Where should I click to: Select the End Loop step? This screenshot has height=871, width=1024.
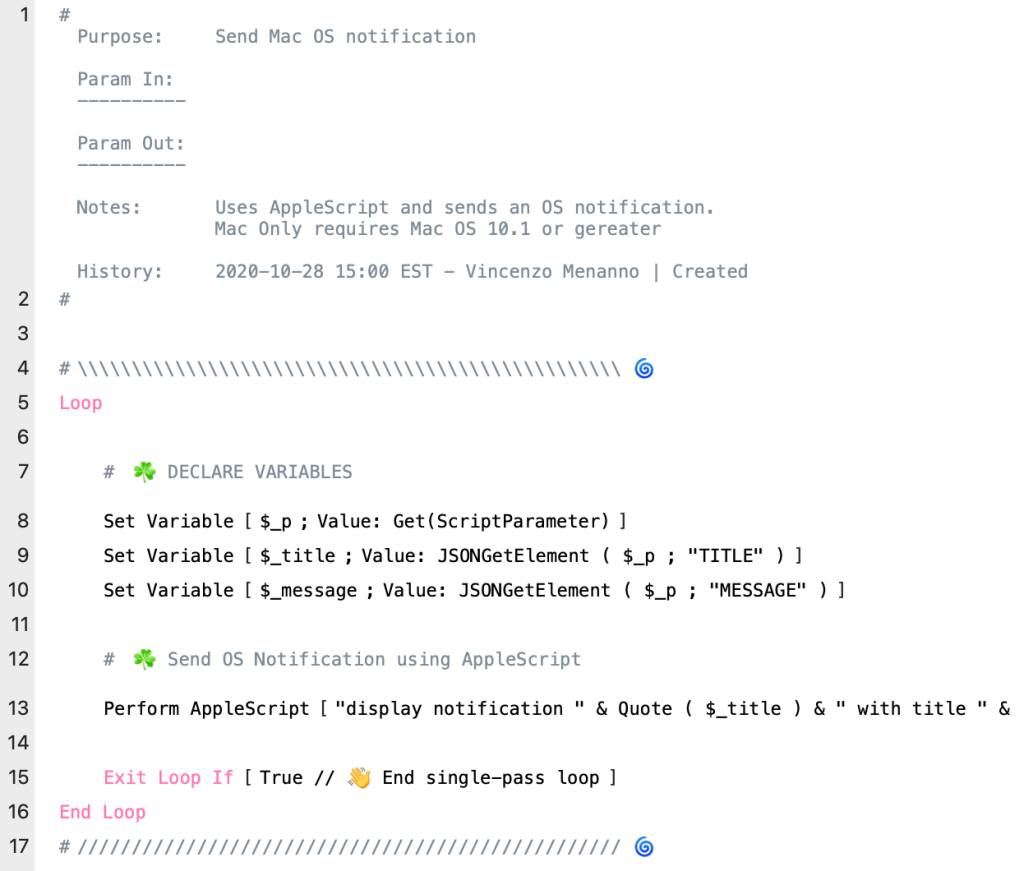[x=102, y=812]
